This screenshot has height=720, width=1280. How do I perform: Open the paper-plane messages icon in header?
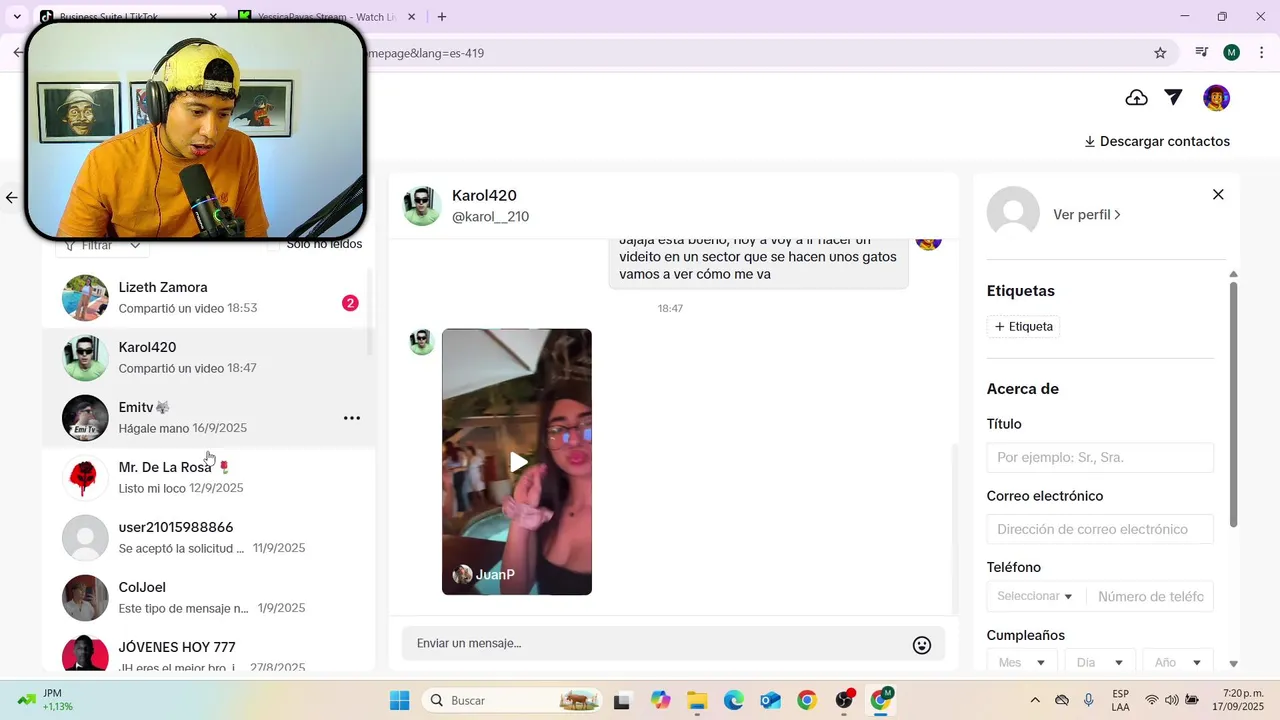(x=1174, y=98)
